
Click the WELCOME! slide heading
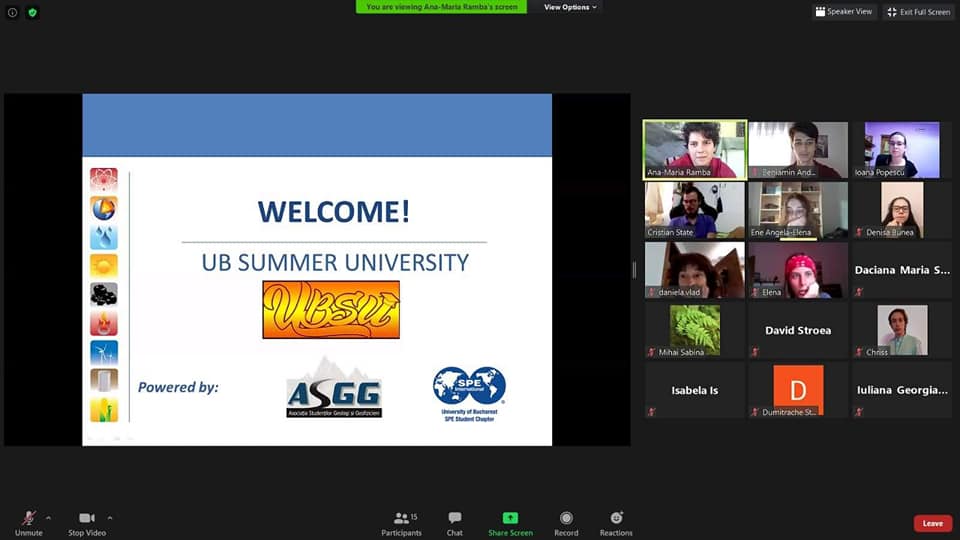[334, 212]
